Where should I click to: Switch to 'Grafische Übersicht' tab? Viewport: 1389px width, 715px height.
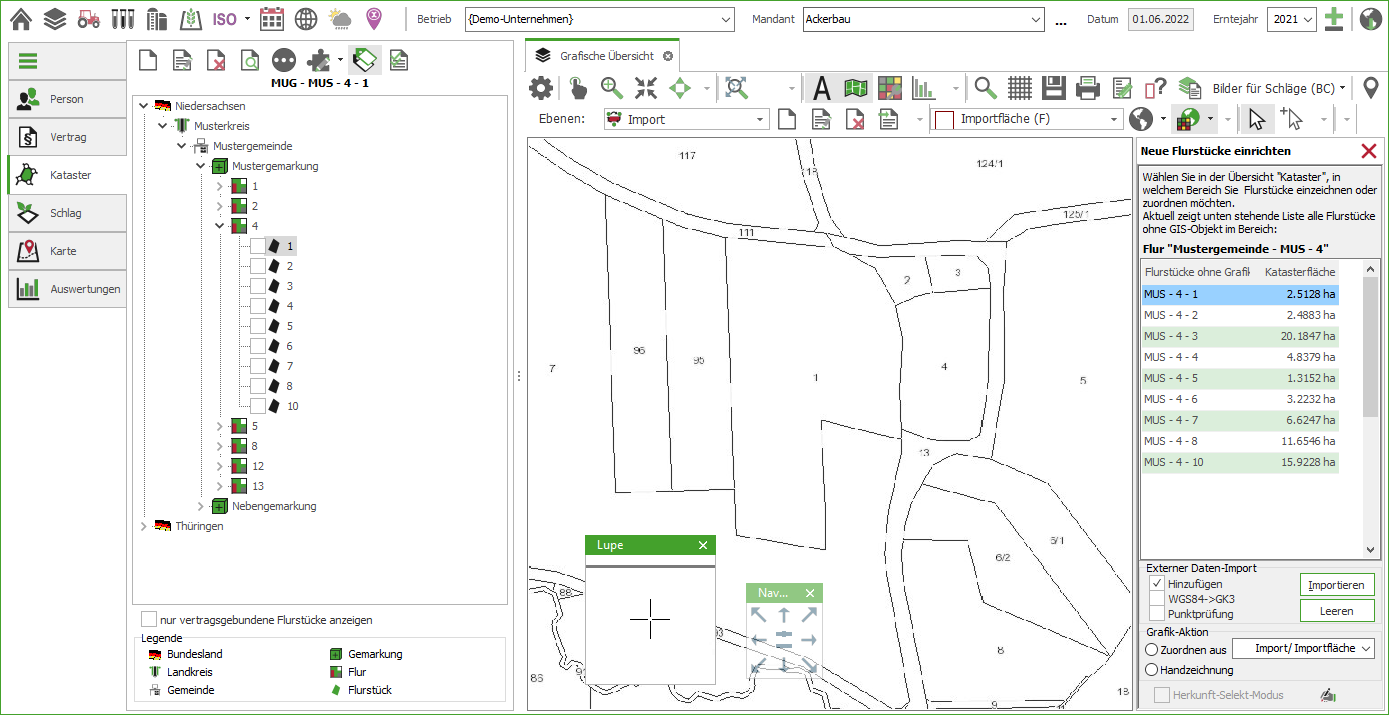click(x=606, y=56)
